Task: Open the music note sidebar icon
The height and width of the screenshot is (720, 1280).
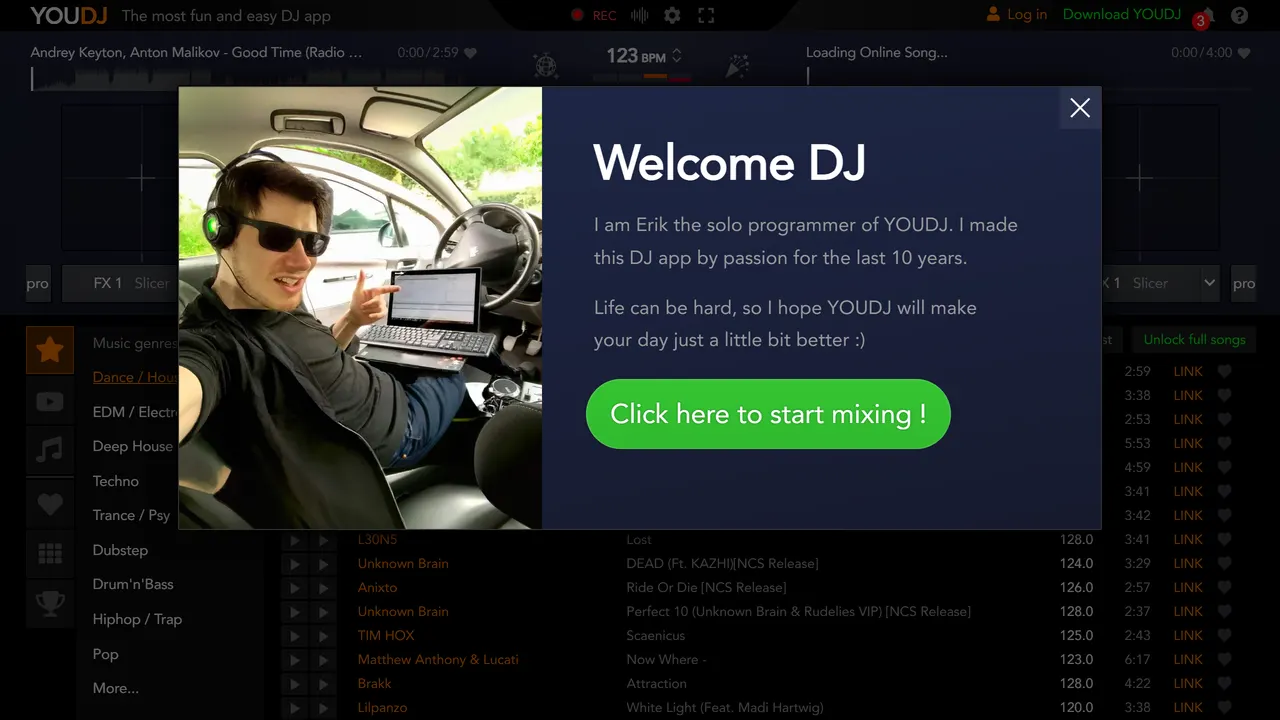Action: 50,451
